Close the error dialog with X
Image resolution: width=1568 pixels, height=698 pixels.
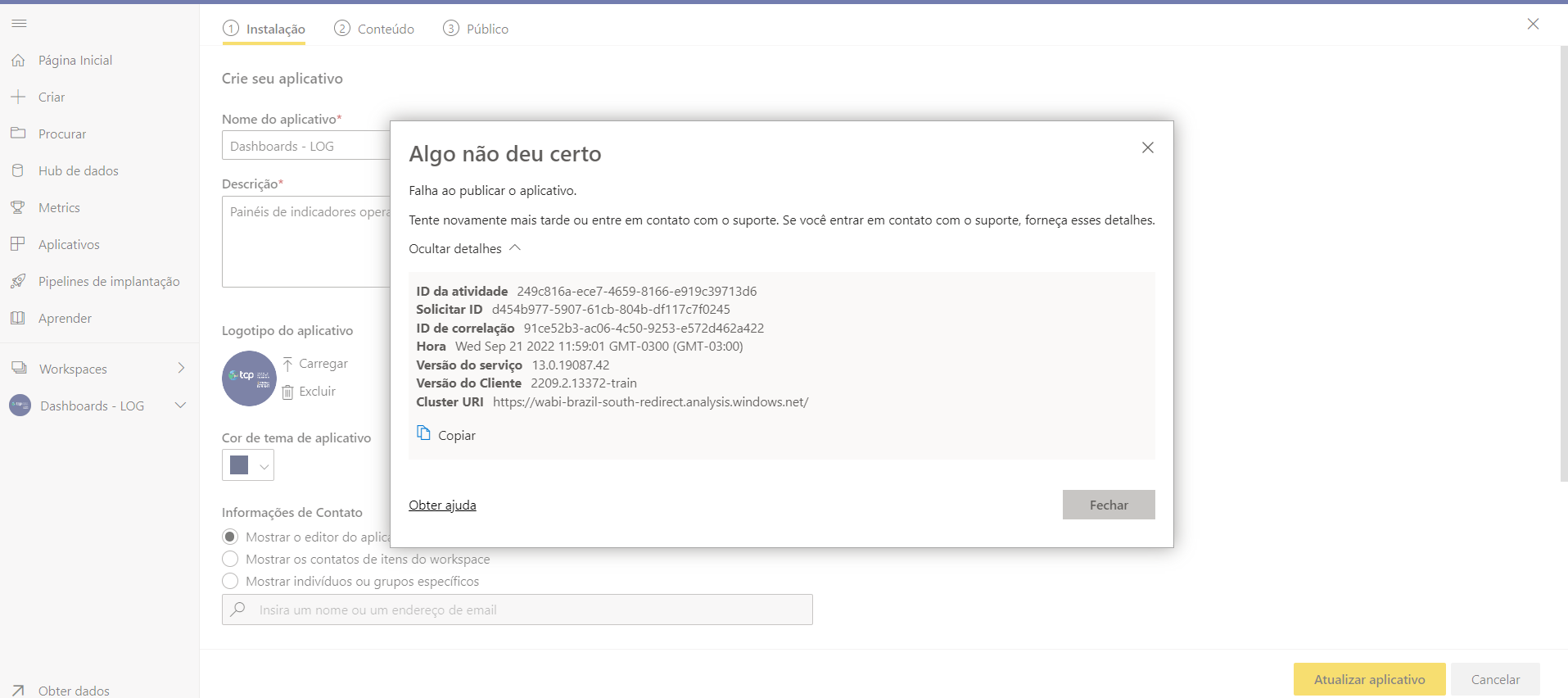(x=1148, y=147)
